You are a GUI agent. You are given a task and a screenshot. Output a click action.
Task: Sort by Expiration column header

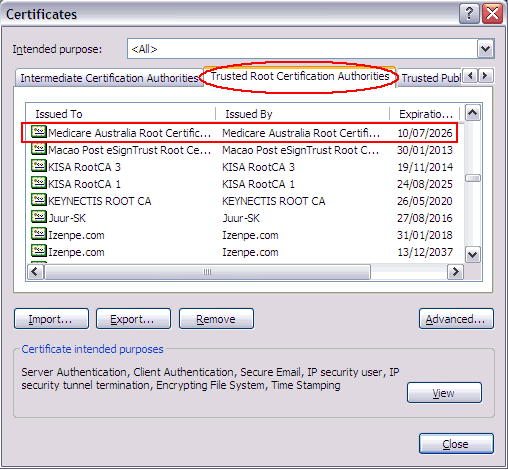pos(425,114)
